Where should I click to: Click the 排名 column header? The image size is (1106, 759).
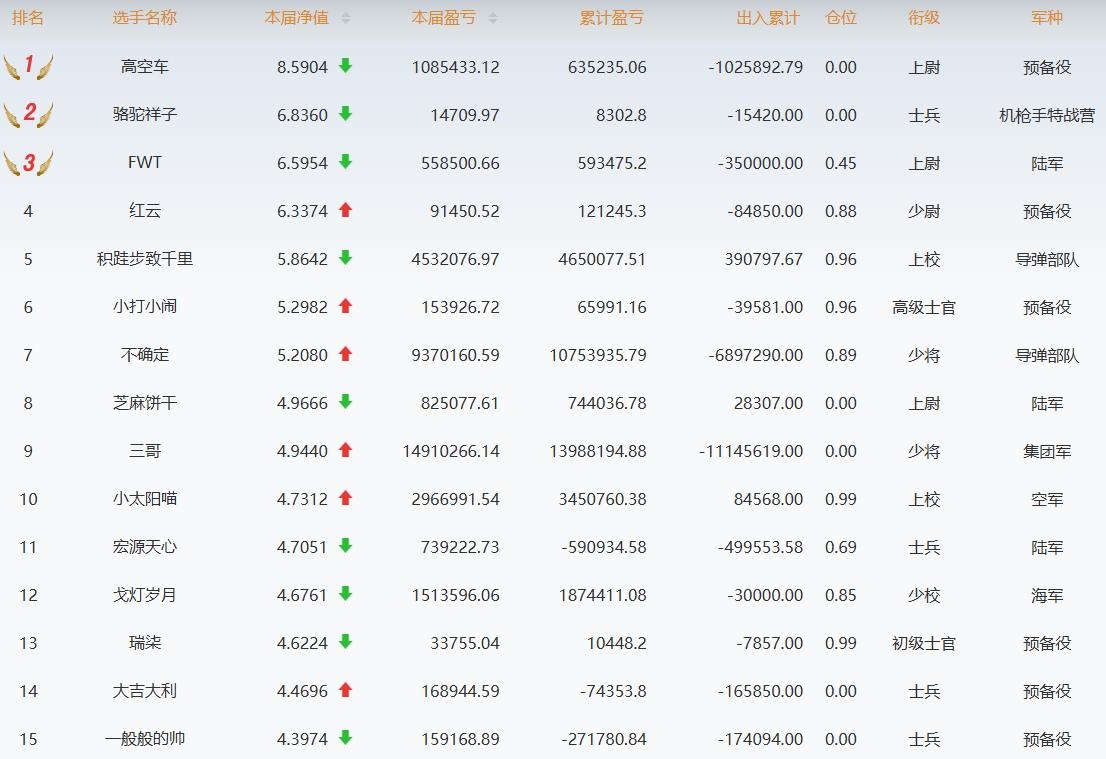(x=28, y=19)
